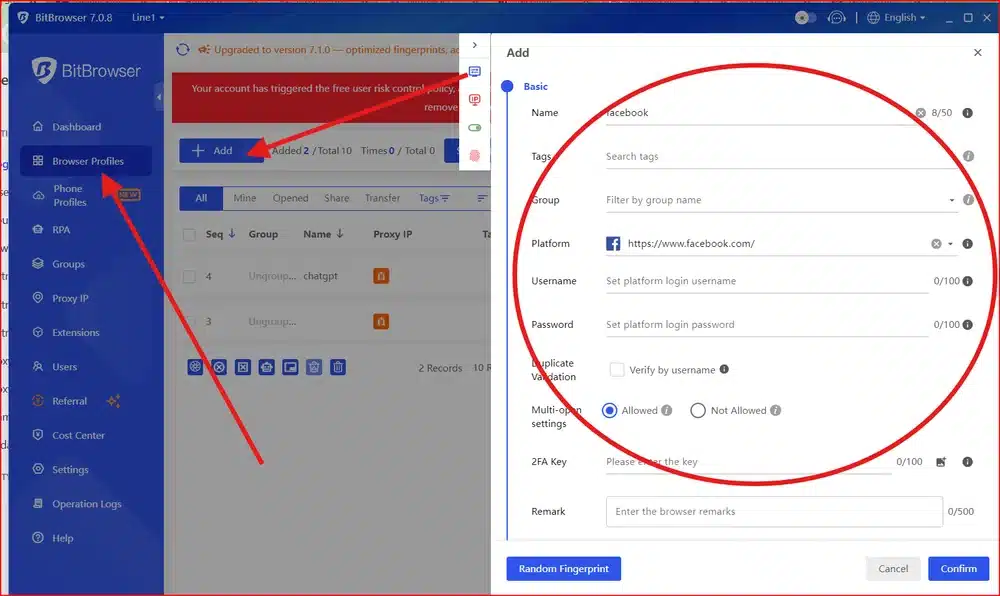Tick the checkbox for profile row 4
Image resolution: width=1000 pixels, height=596 pixels.
point(188,273)
